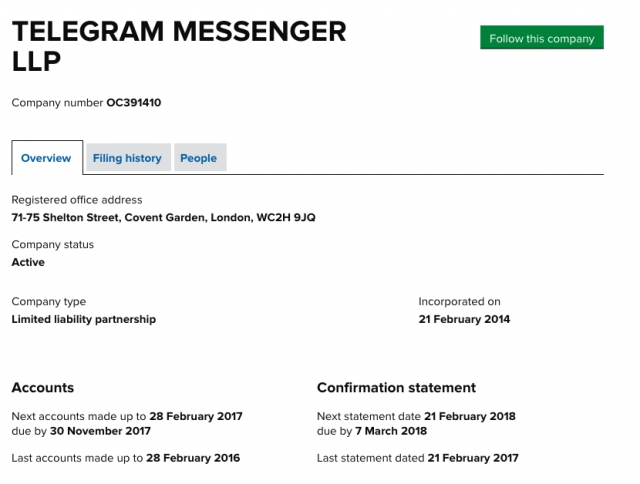
Task: Open the People tab
Action: point(200,158)
